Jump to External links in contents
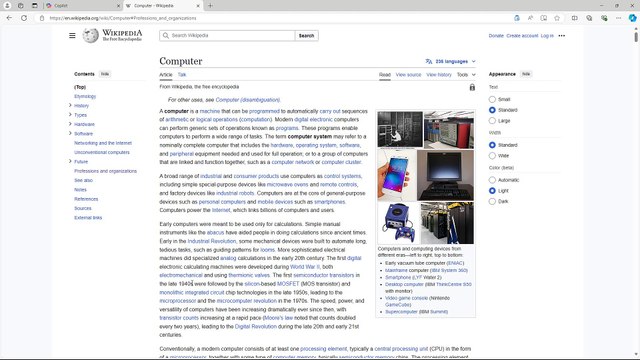Image resolution: width=640 pixels, height=360 pixels. (88, 218)
